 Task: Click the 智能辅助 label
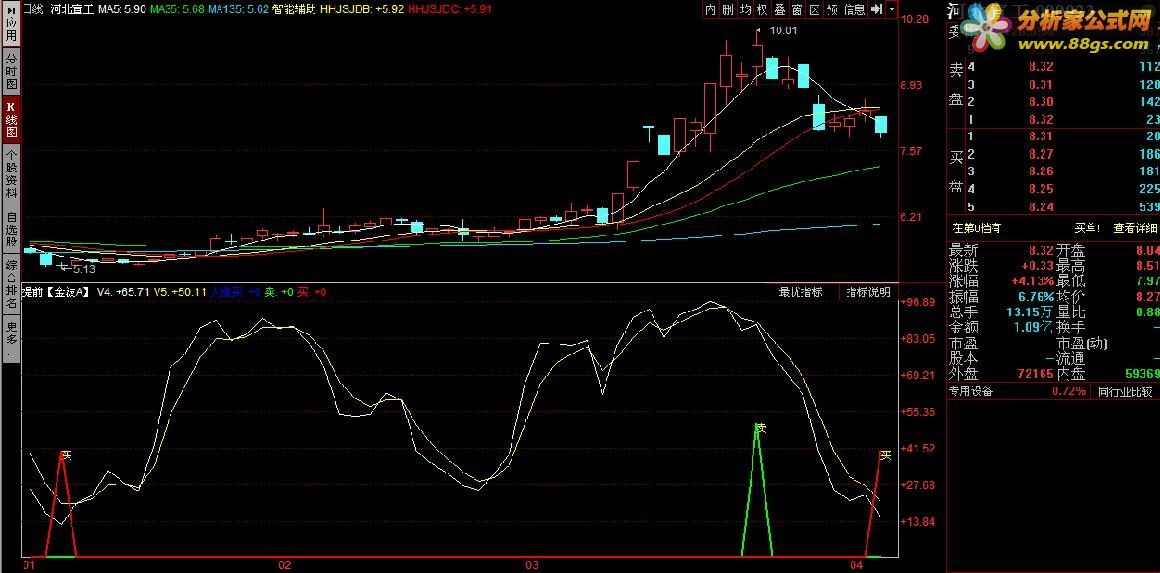tap(294, 10)
